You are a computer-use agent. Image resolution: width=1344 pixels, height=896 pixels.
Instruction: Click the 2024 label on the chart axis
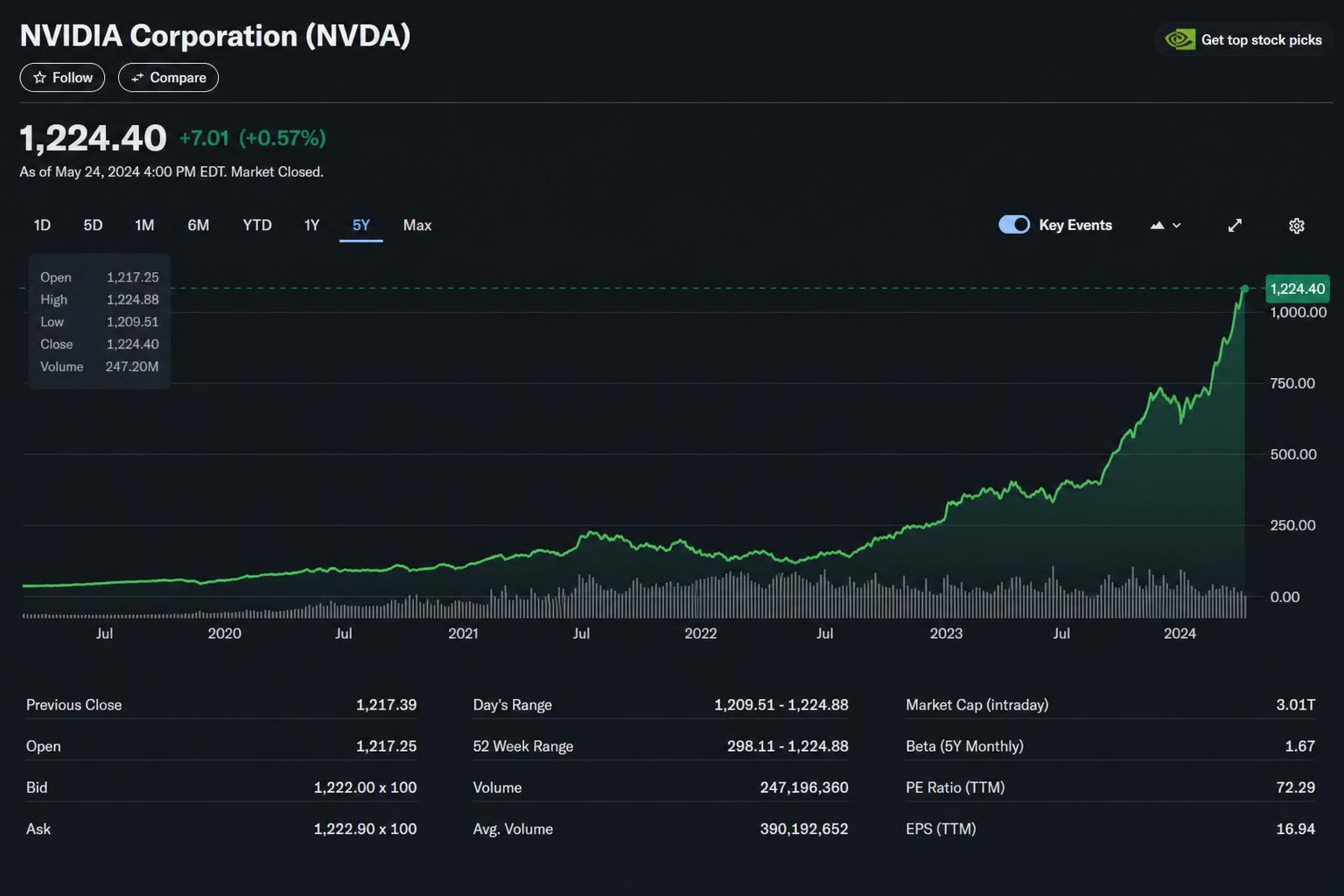[x=1179, y=633]
